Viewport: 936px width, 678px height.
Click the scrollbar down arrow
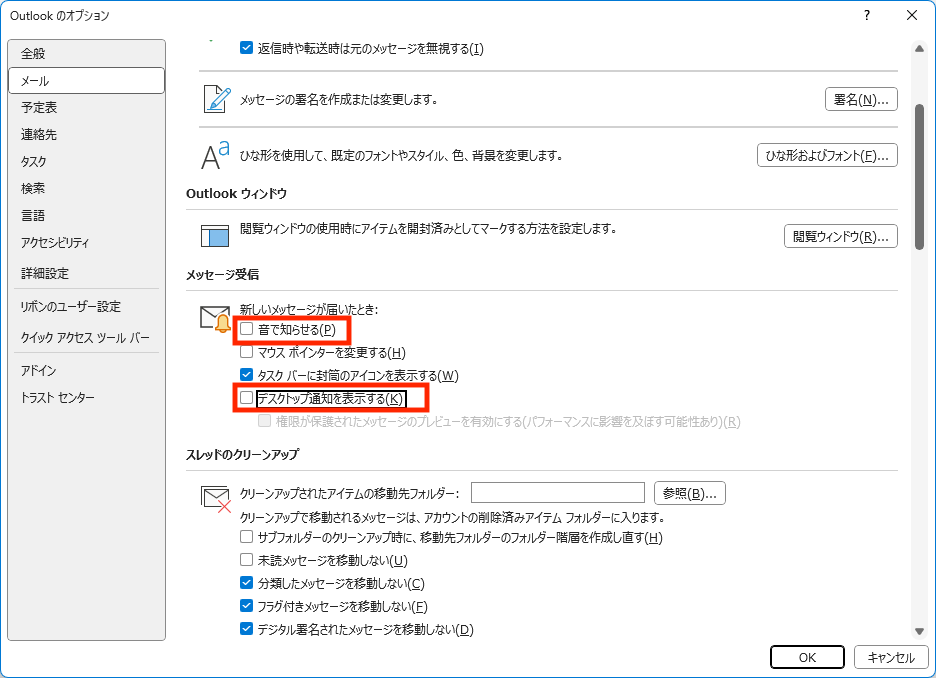coord(919,631)
